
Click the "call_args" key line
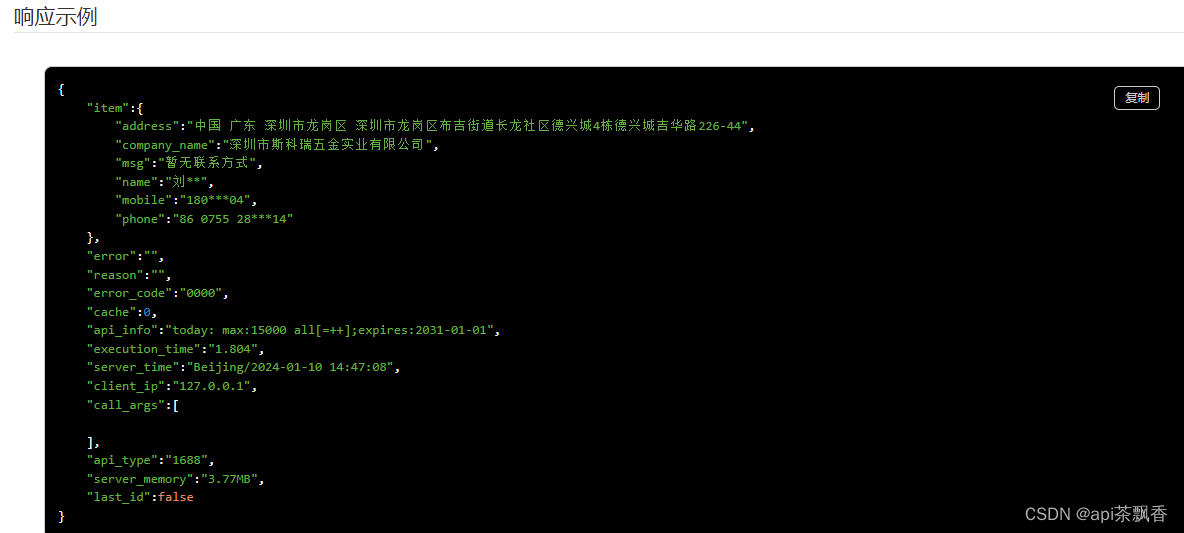(x=132, y=405)
